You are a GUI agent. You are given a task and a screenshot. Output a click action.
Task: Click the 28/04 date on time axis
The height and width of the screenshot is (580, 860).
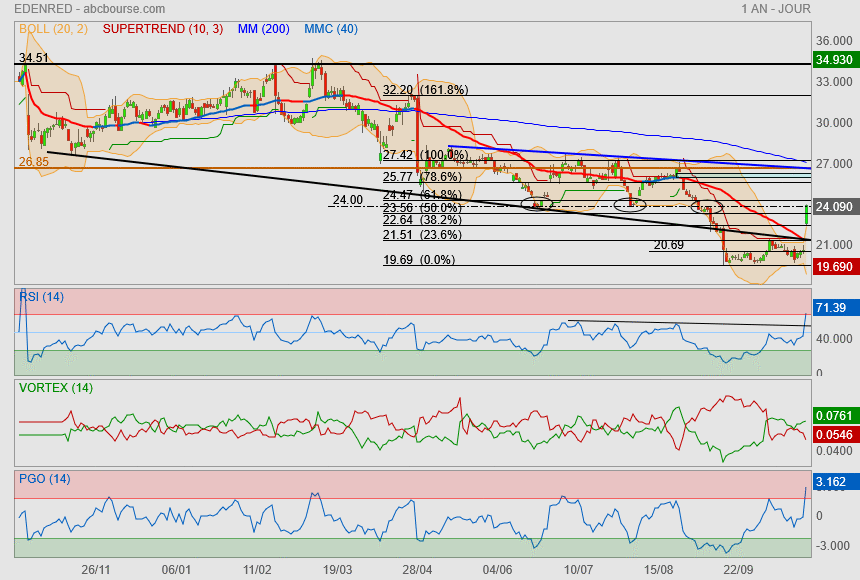pos(417,569)
